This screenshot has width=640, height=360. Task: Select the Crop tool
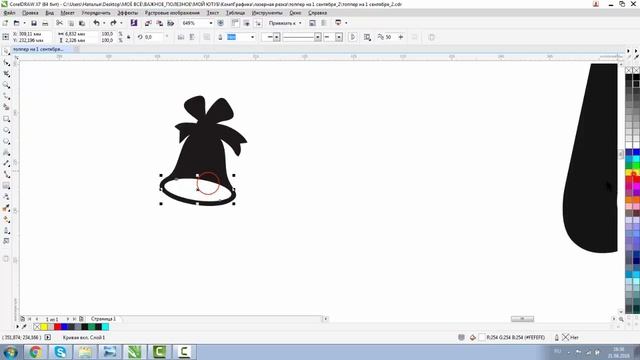[6, 74]
